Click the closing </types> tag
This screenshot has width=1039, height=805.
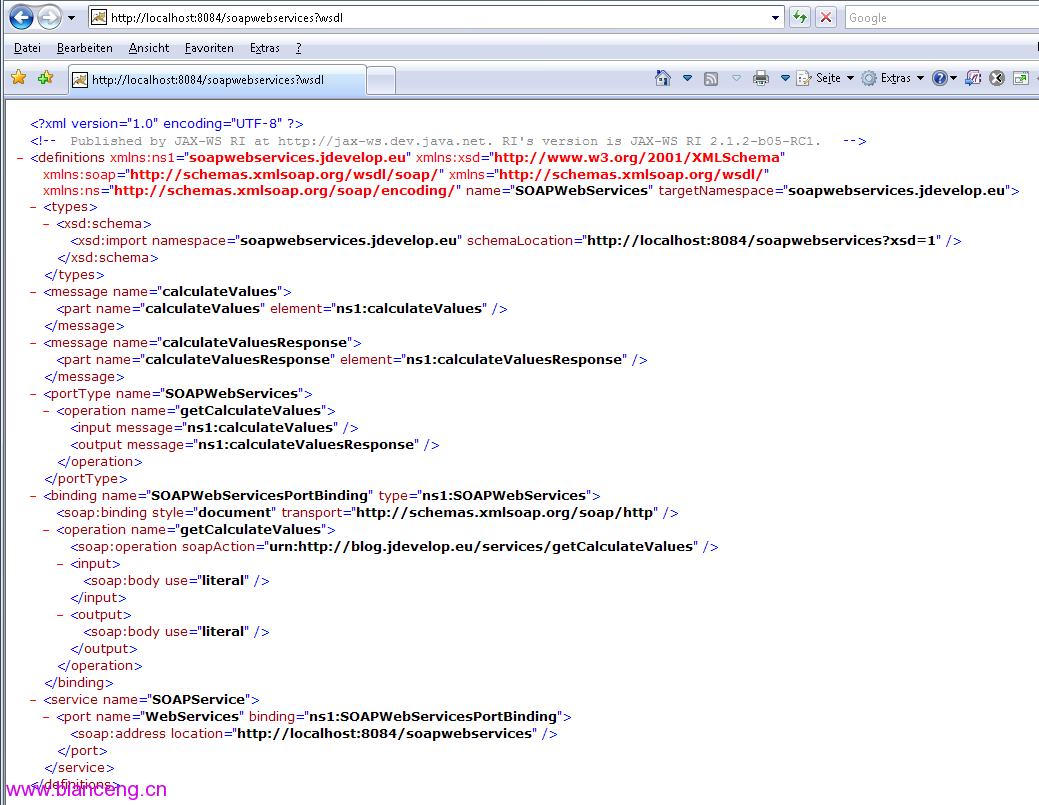[74, 274]
